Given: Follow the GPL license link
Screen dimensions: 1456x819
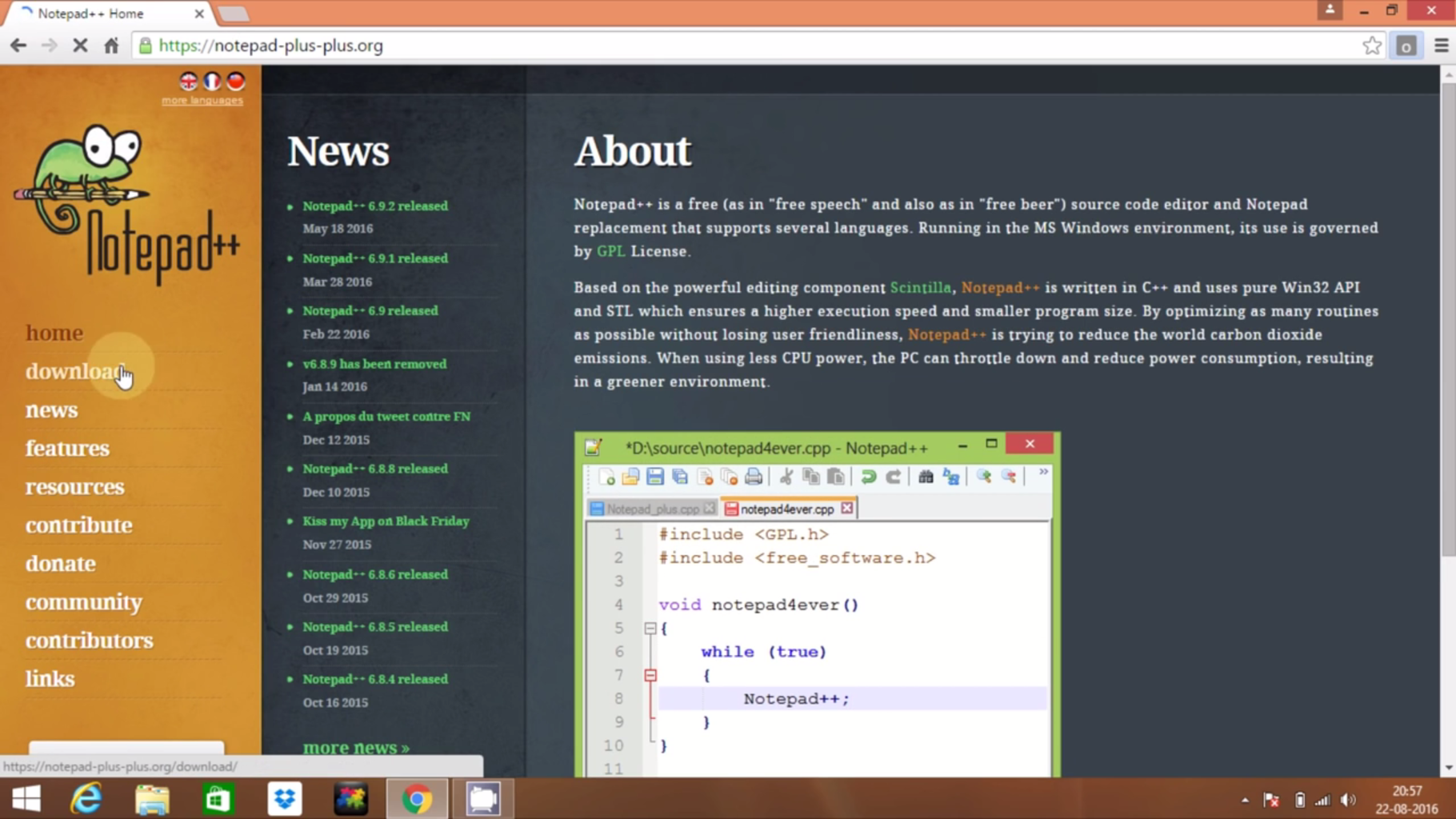Looking at the screenshot, I should (610, 251).
